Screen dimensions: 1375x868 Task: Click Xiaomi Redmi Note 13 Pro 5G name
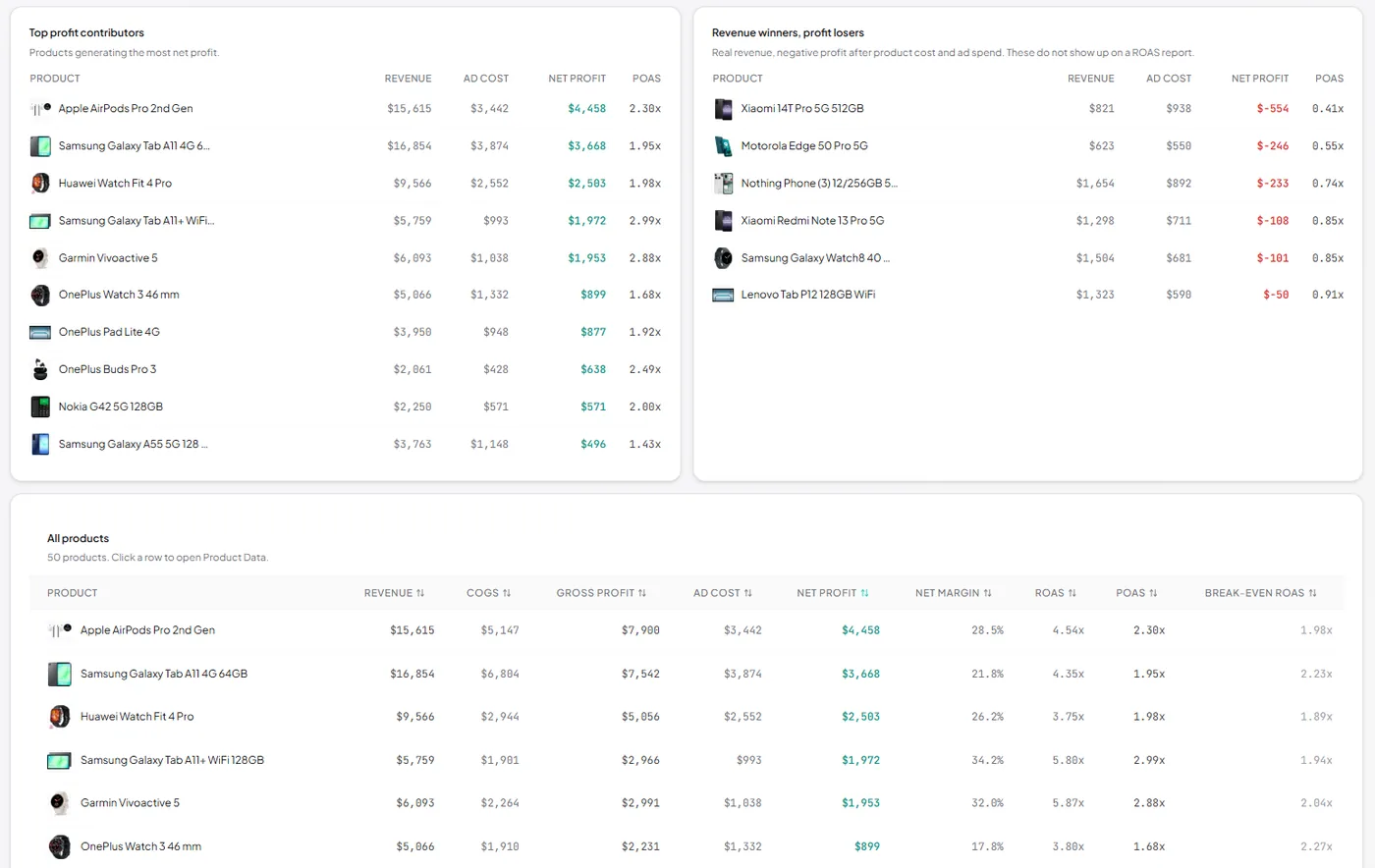[x=812, y=221]
